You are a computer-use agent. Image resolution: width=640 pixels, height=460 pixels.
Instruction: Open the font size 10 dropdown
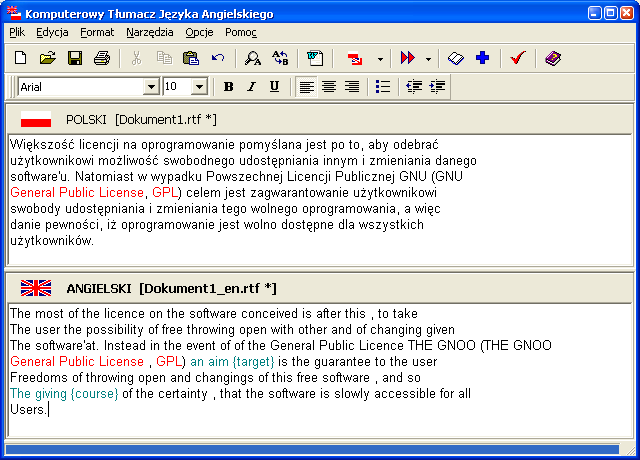click(199, 87)
